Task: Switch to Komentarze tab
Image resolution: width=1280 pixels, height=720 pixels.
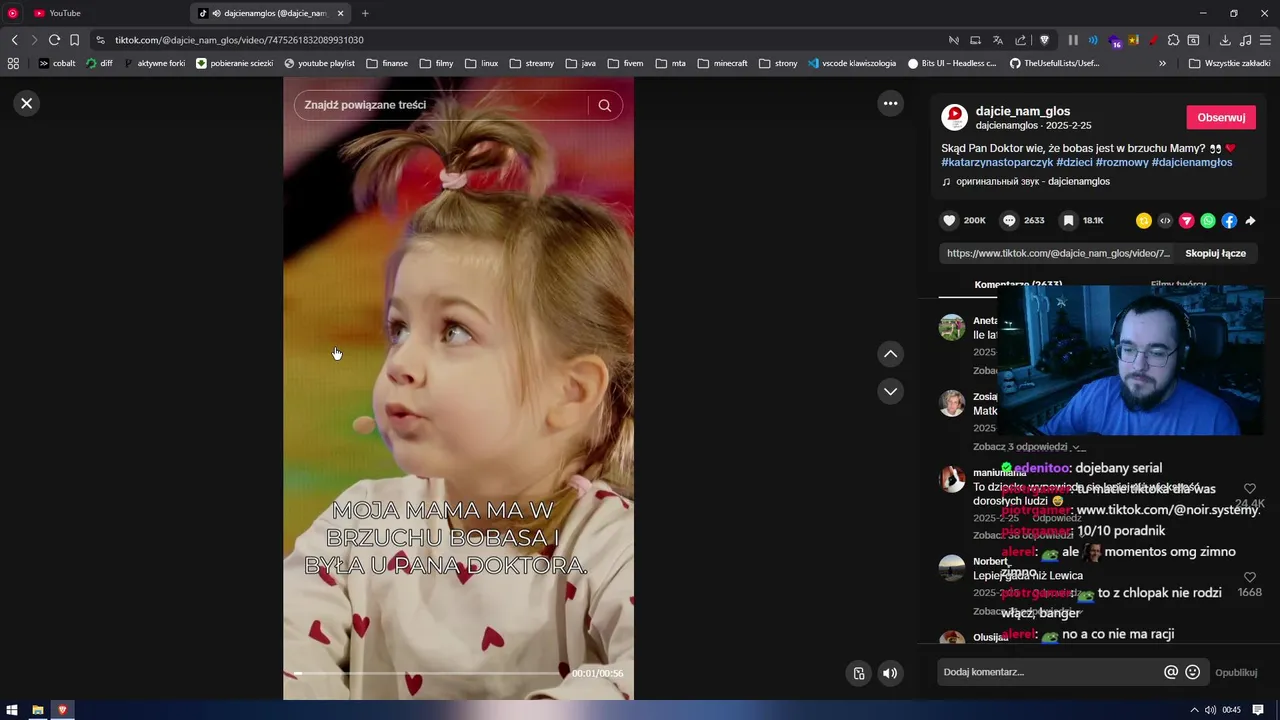Action: click(1018, 285)
